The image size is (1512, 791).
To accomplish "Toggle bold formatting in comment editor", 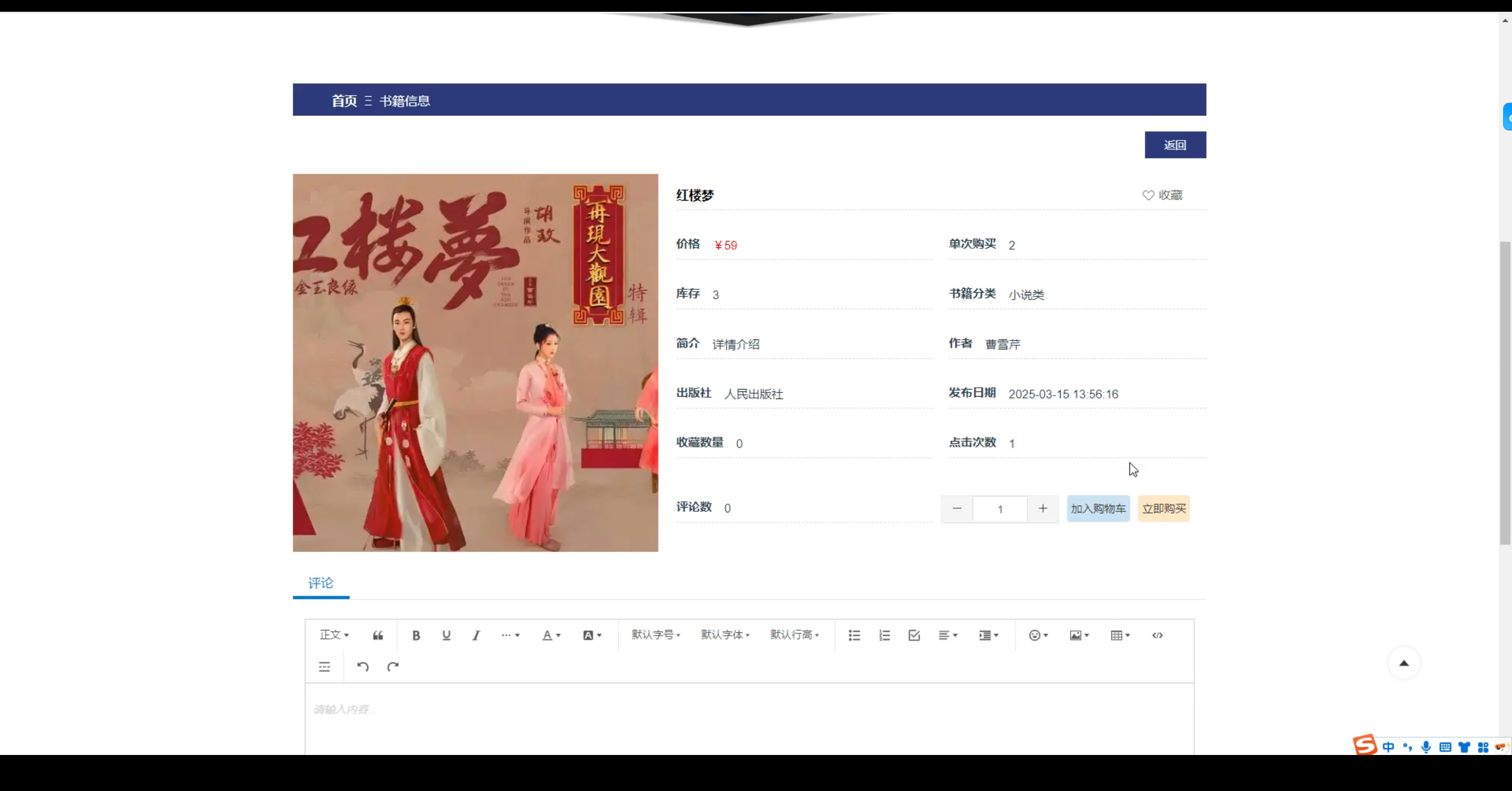I will point(416,635).
